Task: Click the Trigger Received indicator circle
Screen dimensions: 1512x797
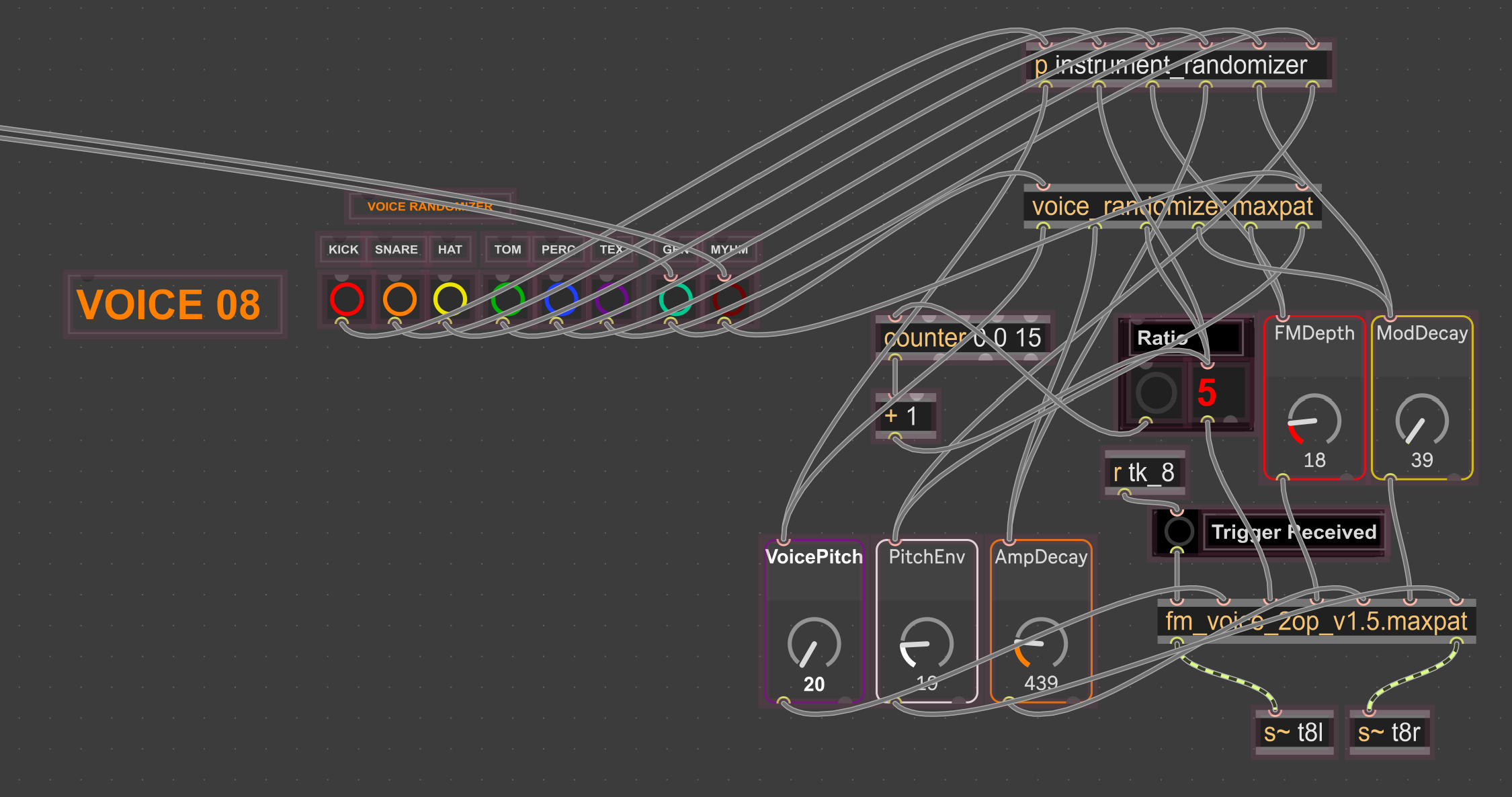Action: point(1179,532)
